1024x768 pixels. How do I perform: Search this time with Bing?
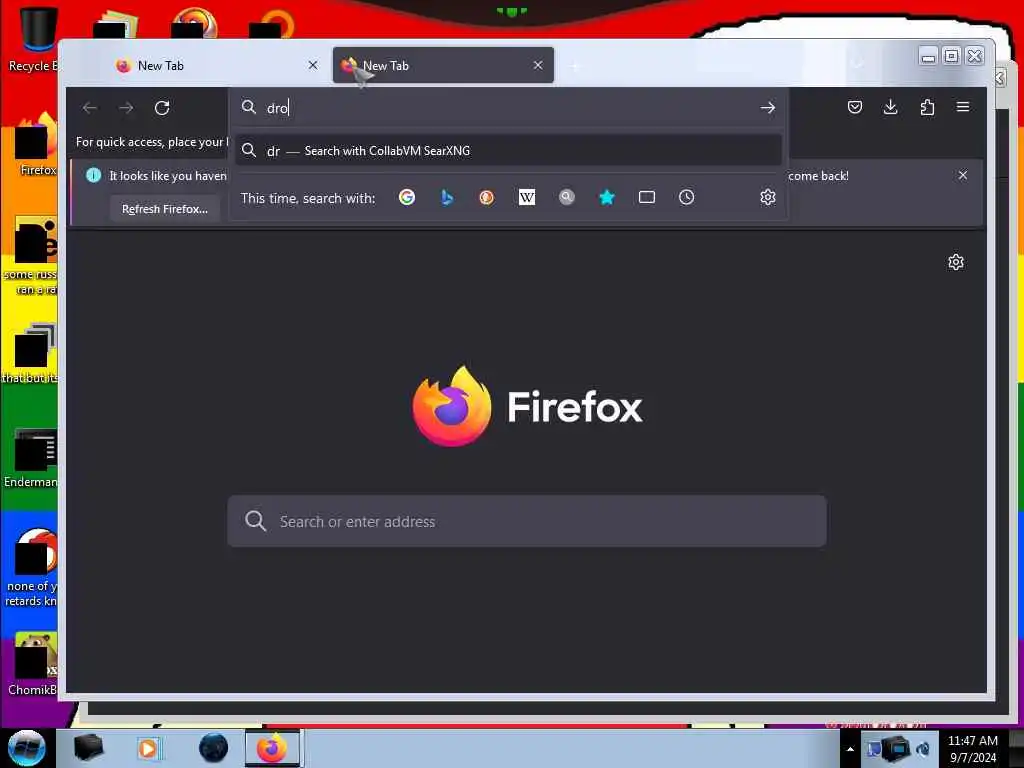[447, 197]
